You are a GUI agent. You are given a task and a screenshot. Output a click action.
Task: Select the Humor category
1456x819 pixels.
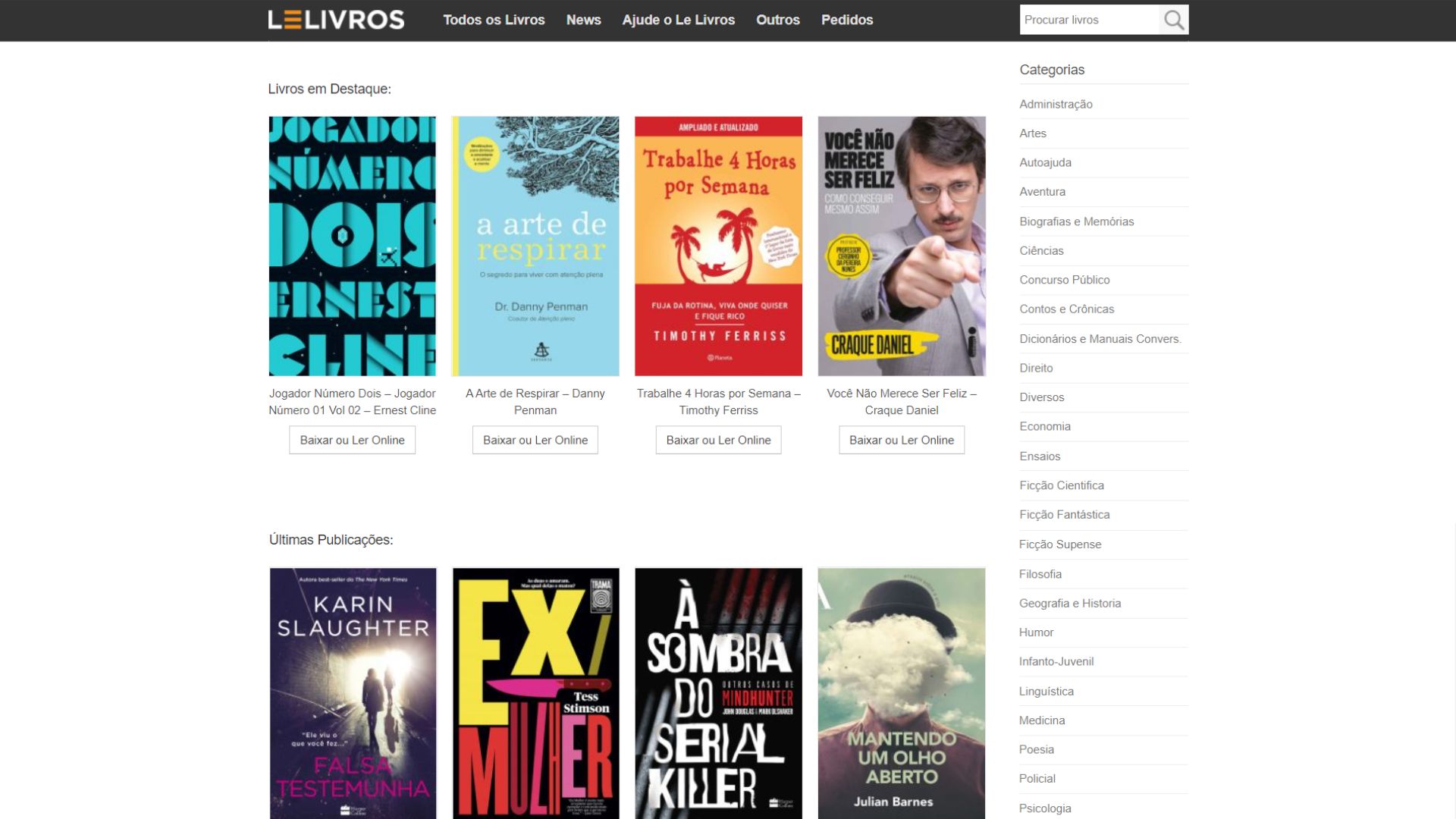(x=1036, y=632)
